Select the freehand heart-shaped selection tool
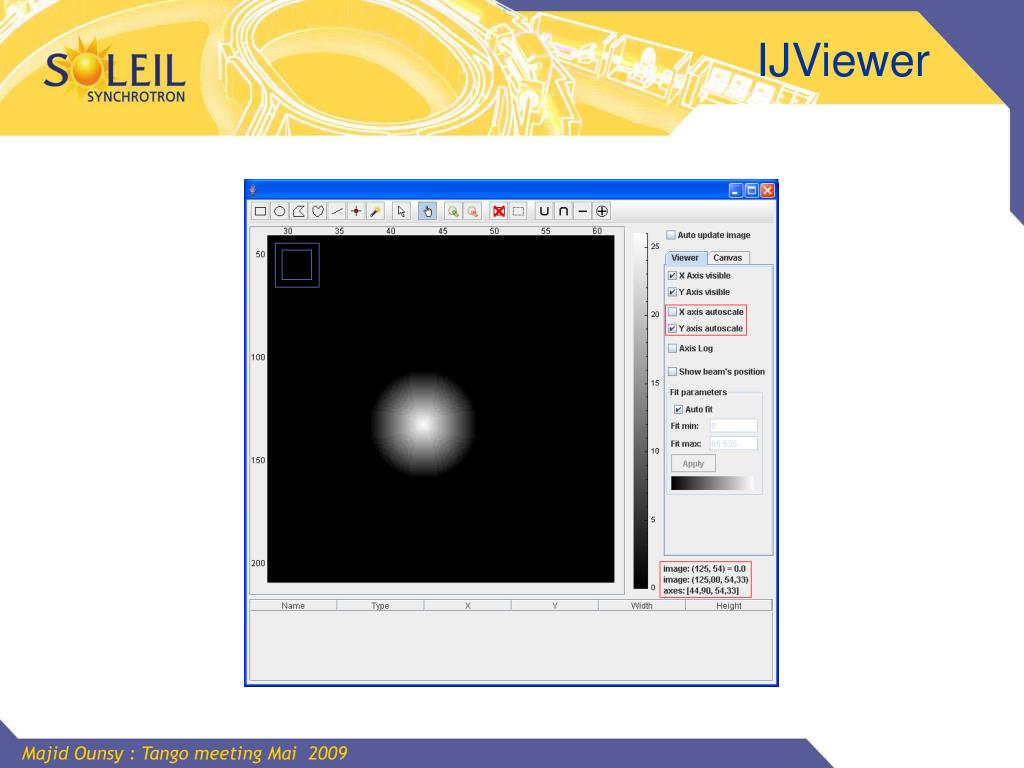This screenshot has height=768, width=1024. click(318, 211)
